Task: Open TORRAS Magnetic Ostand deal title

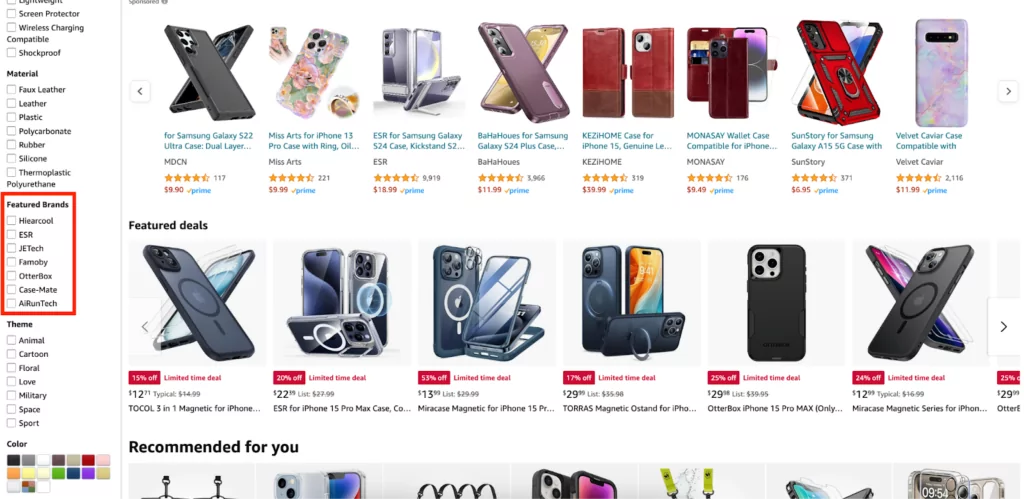Action: coord(630,408)
